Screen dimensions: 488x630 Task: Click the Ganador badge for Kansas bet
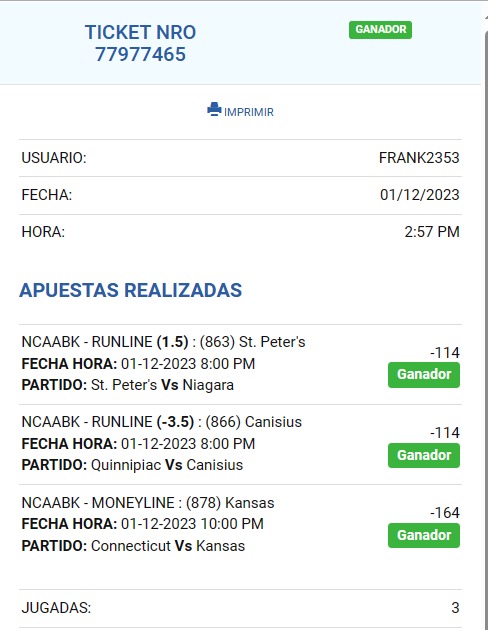click(x=424, y=535)
